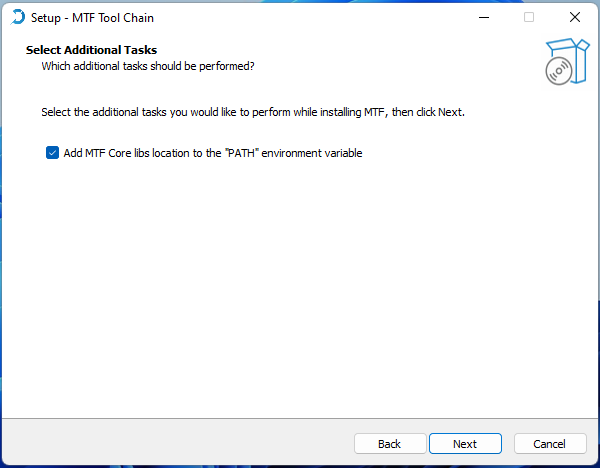The image size is (600, 468).
Task: Go Back to the previous setup step
Action: [389, 443]
